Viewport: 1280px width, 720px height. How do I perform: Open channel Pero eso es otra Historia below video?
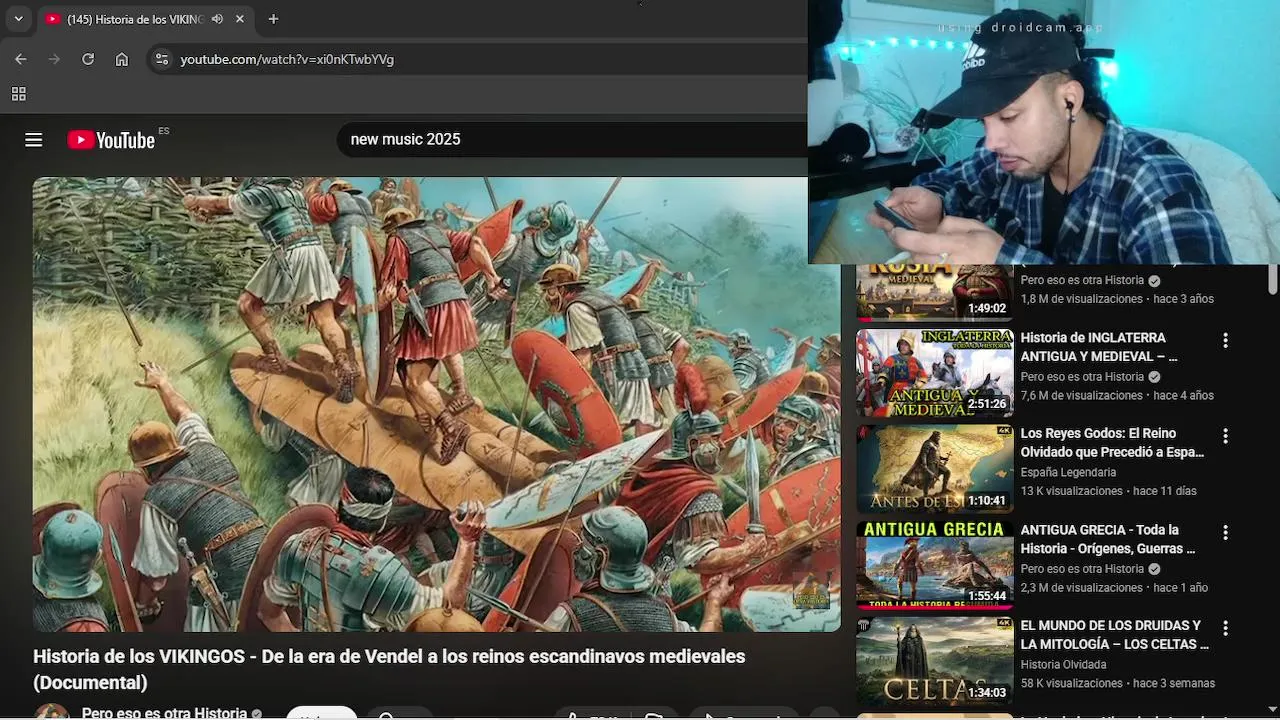[x=164, y=713]
